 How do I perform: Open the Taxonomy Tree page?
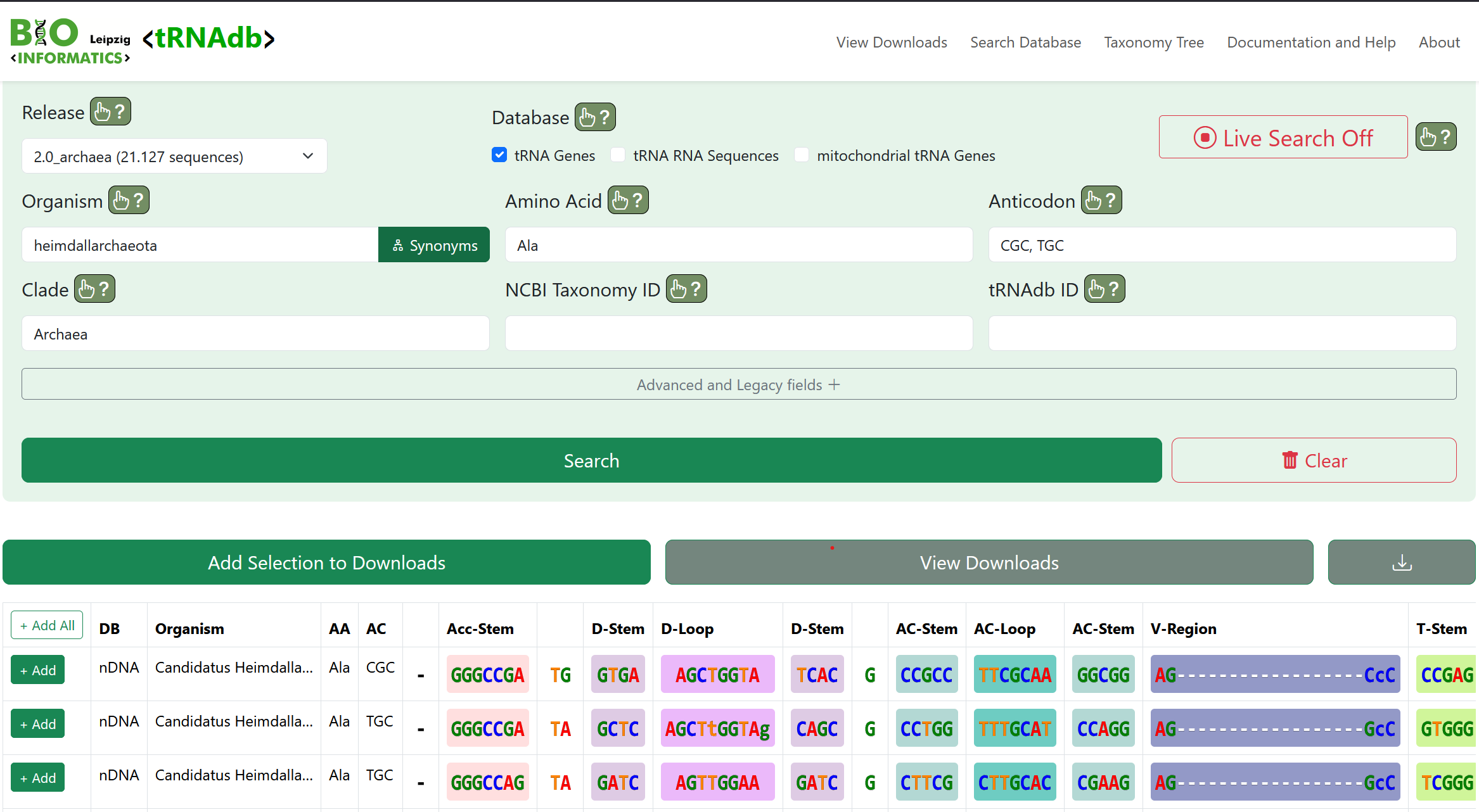1154,42
